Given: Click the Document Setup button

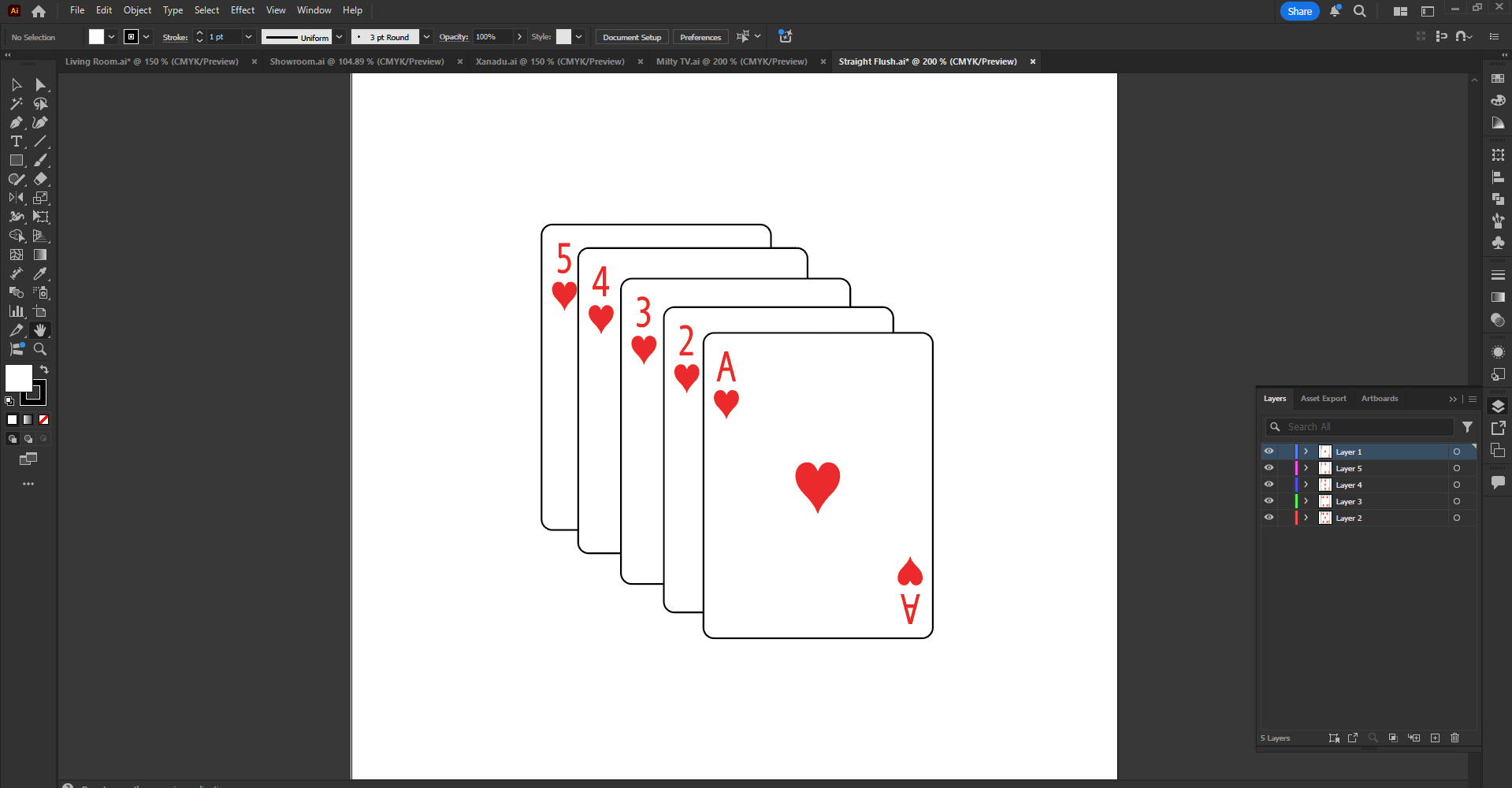Looking at the screenshot, I should pos(630,36).
